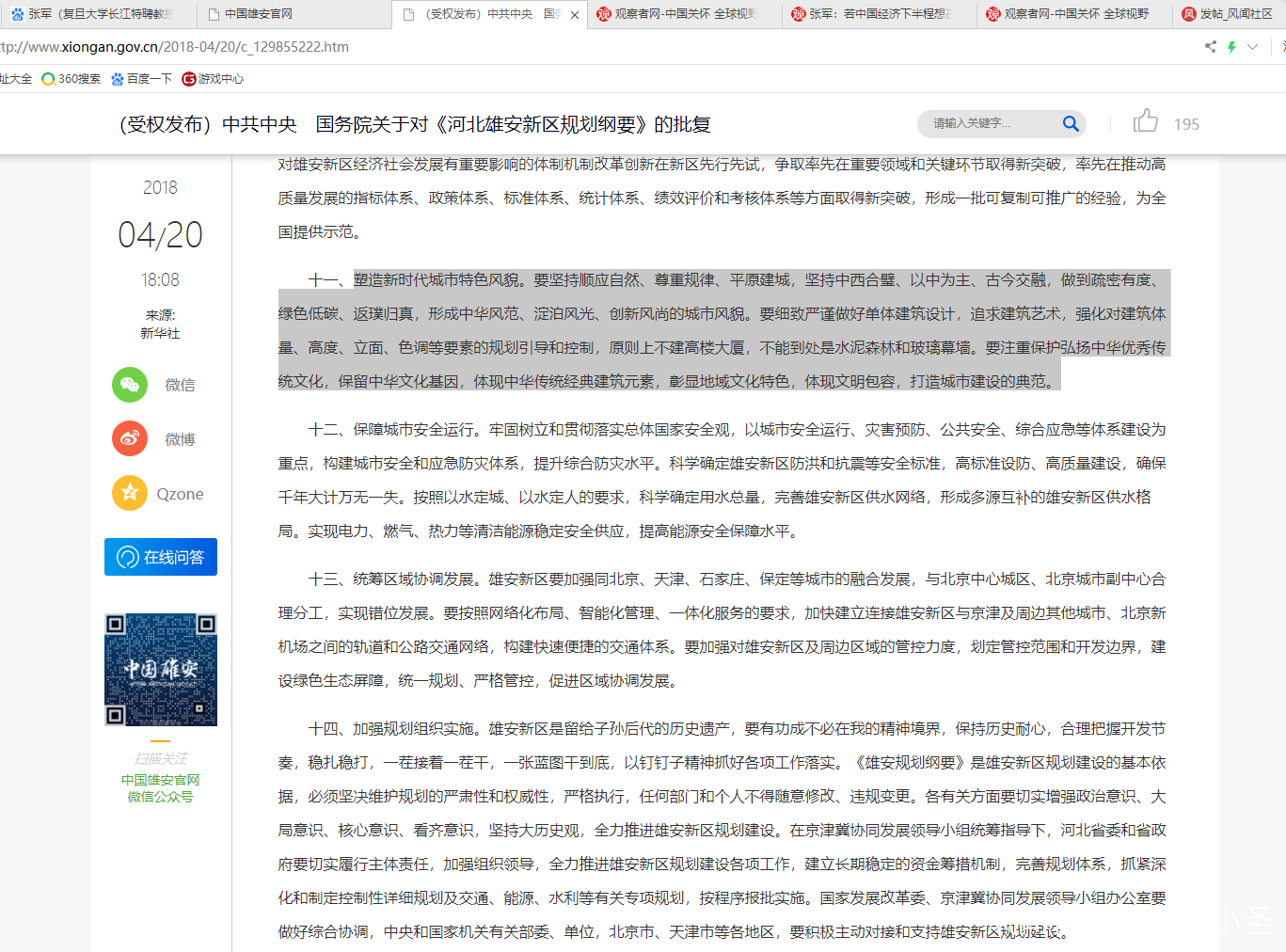Click the keyword search input field

pos(992,123)
